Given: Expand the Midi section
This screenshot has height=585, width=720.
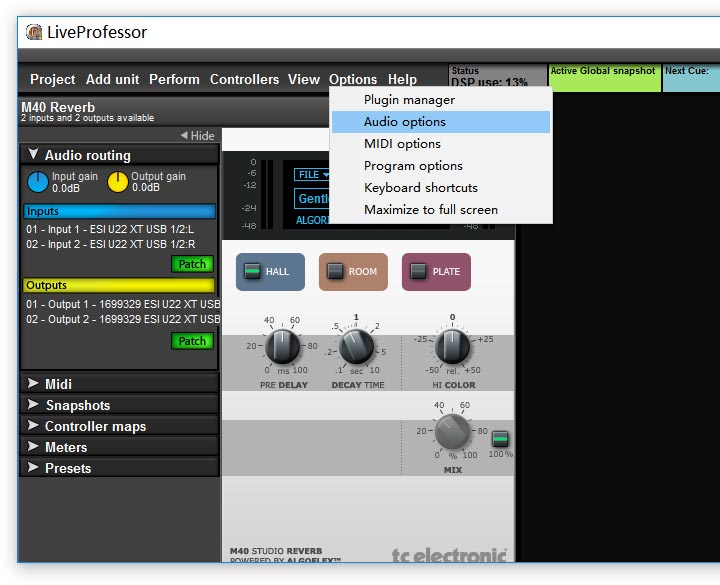Looking at the screenshot, I should point(119,383).
